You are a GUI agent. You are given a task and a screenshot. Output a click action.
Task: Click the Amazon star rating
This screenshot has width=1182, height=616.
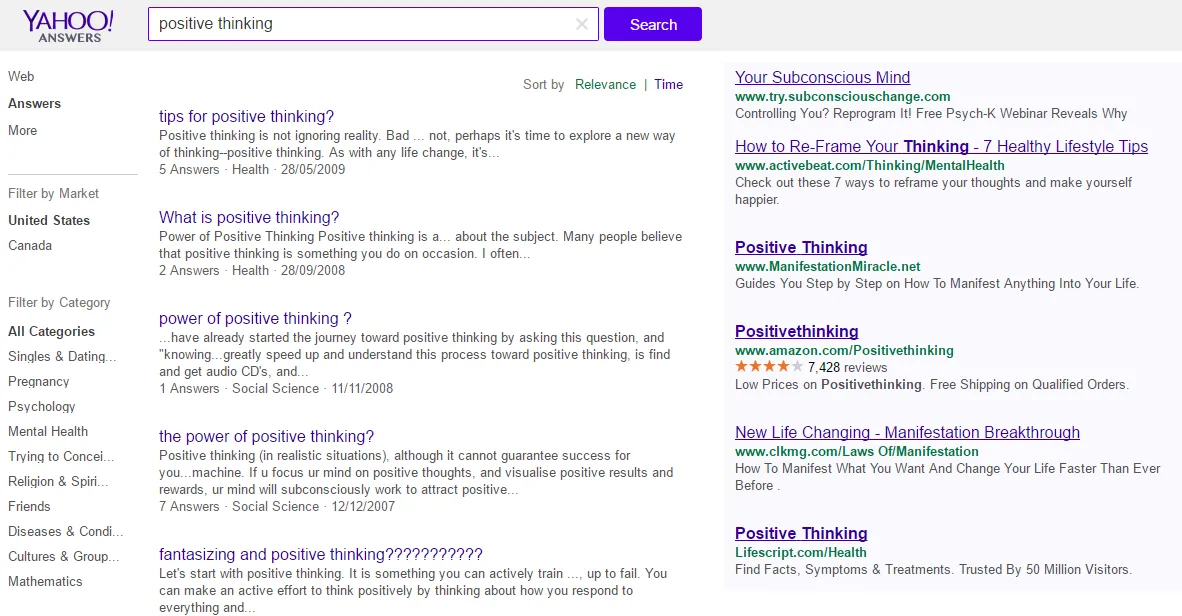tap(769, 367)
